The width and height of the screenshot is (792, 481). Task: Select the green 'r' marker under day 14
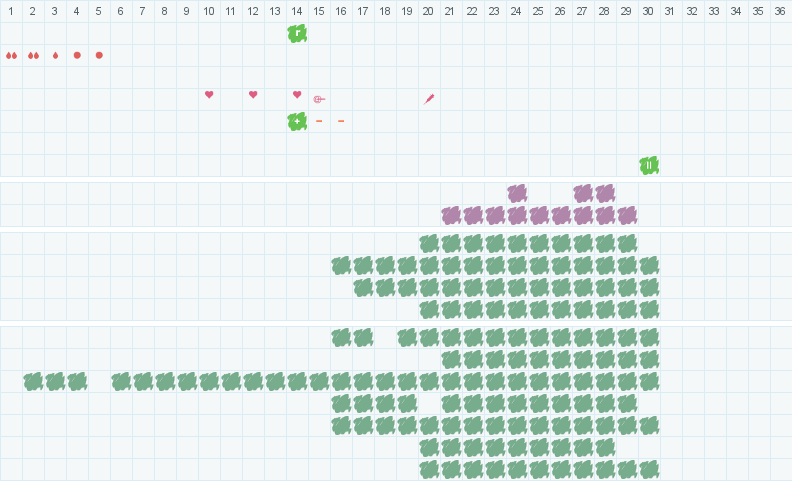(297, 33)
